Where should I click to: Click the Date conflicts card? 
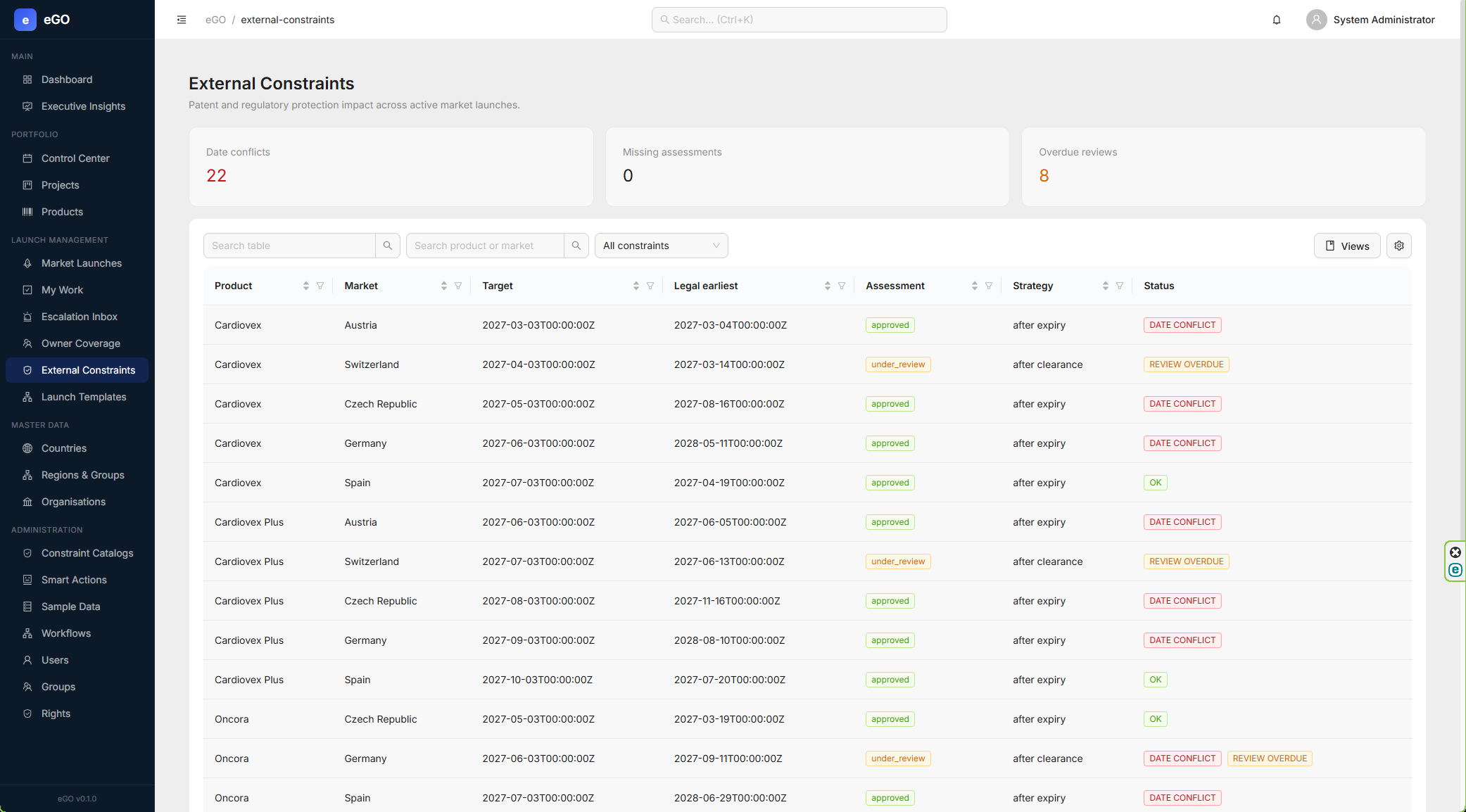[x=391, y=167]
